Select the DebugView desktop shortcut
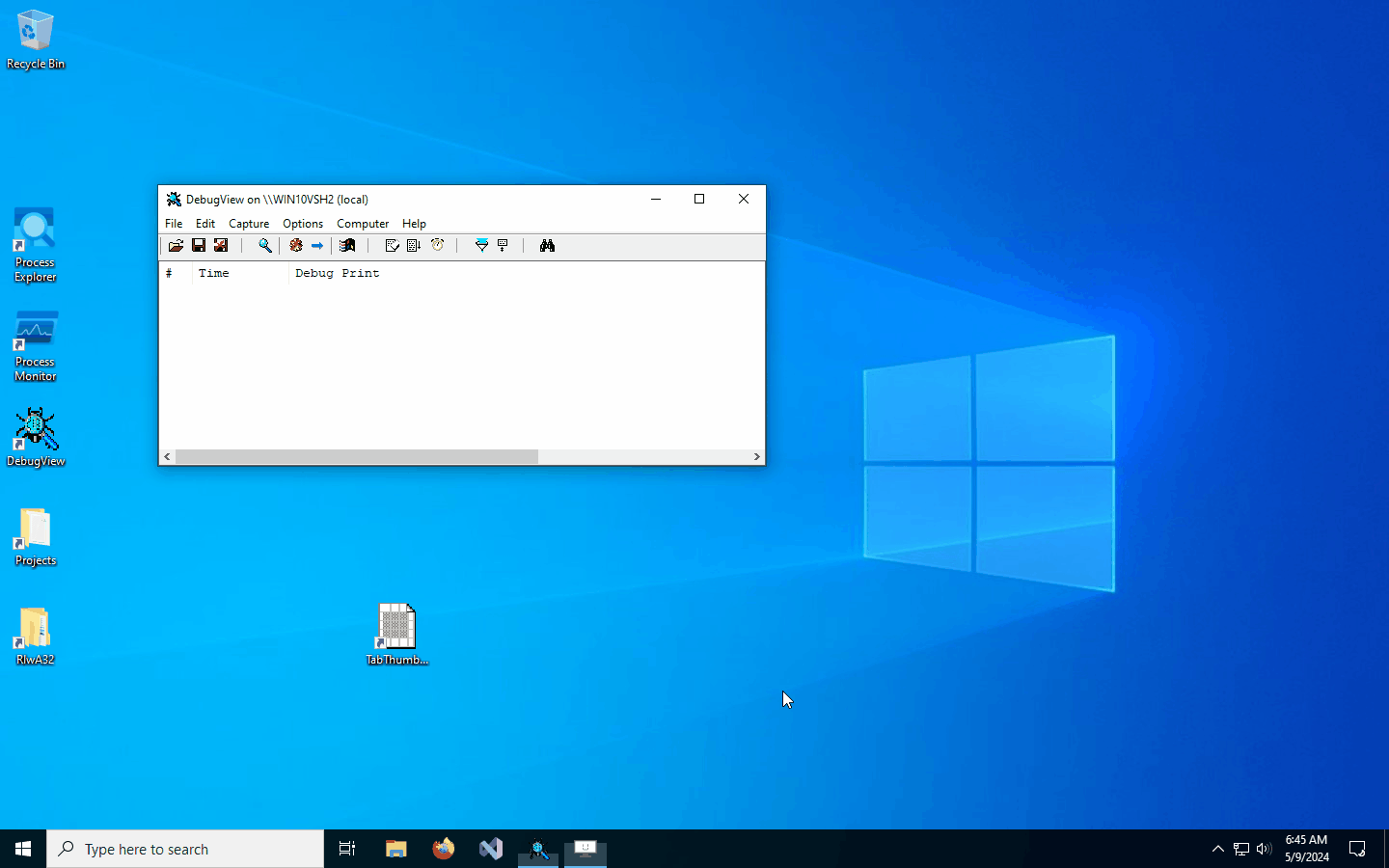The height and width of the screenshot is (868, 1389). [x=36, y=438]
